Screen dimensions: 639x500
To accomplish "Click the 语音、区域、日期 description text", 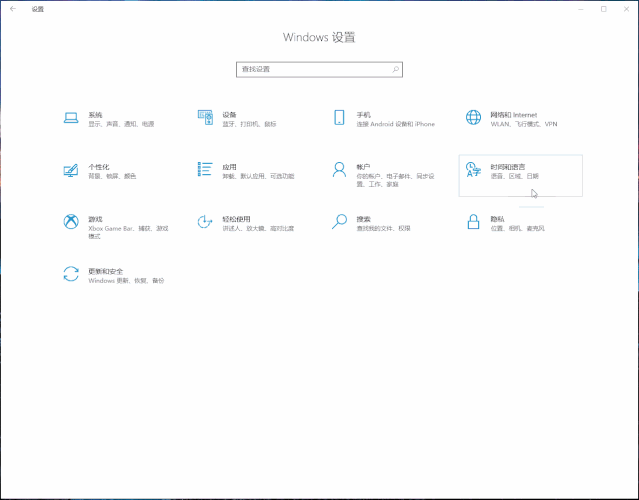I will [x=515, y=176].
